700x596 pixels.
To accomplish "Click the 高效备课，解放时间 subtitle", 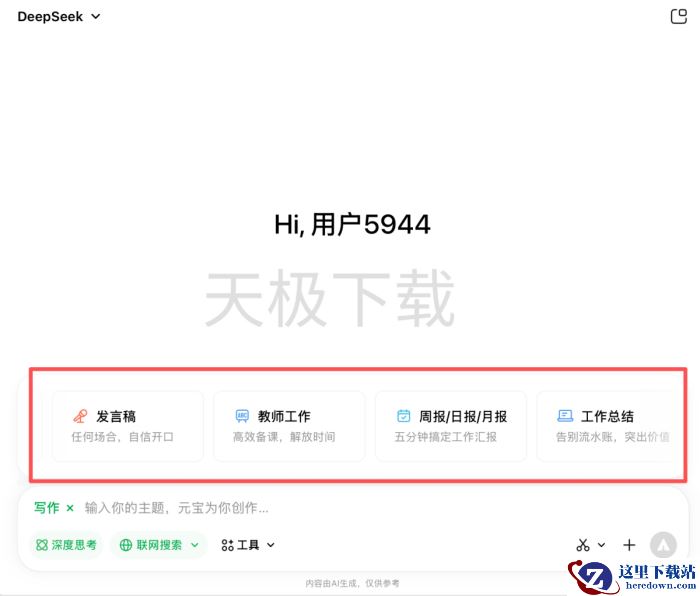I will coord(284,437).
